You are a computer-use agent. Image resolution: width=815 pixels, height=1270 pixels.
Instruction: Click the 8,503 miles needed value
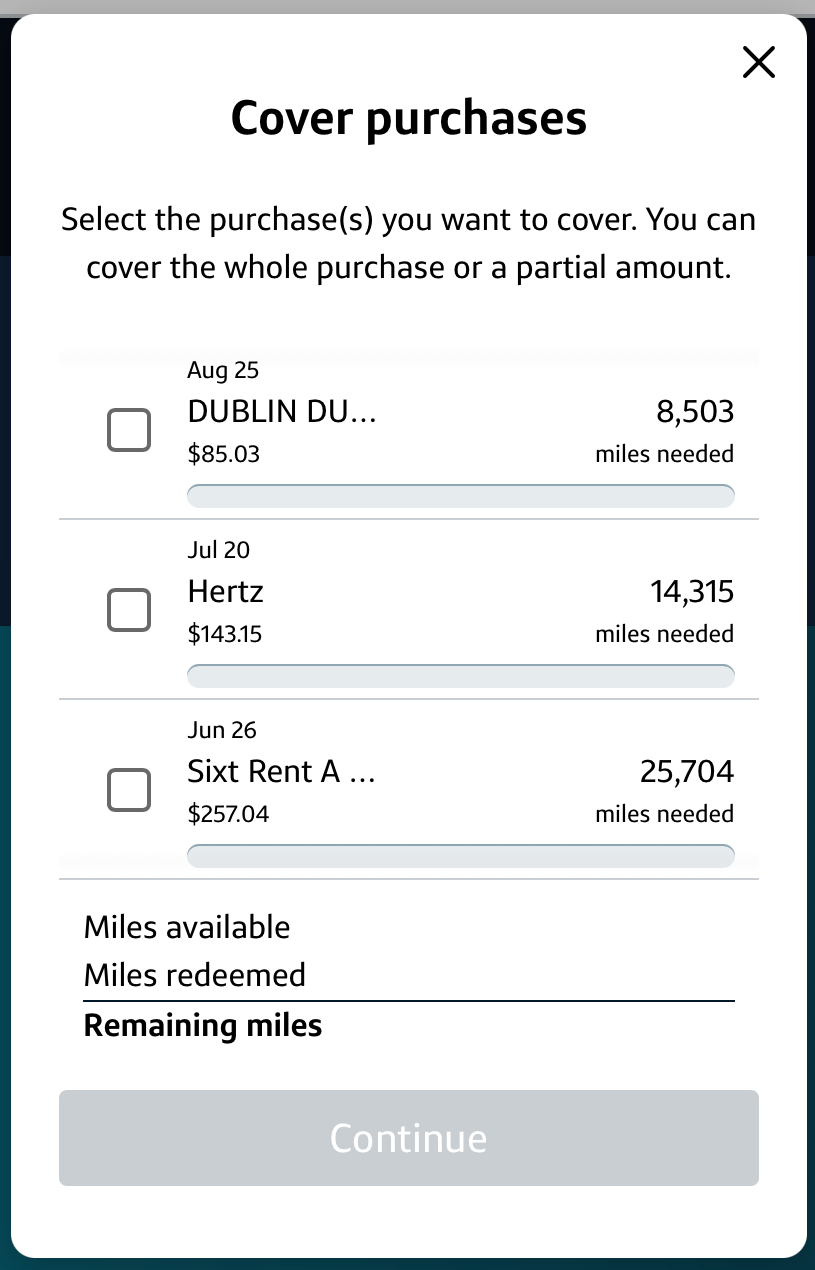pos(695,412)
